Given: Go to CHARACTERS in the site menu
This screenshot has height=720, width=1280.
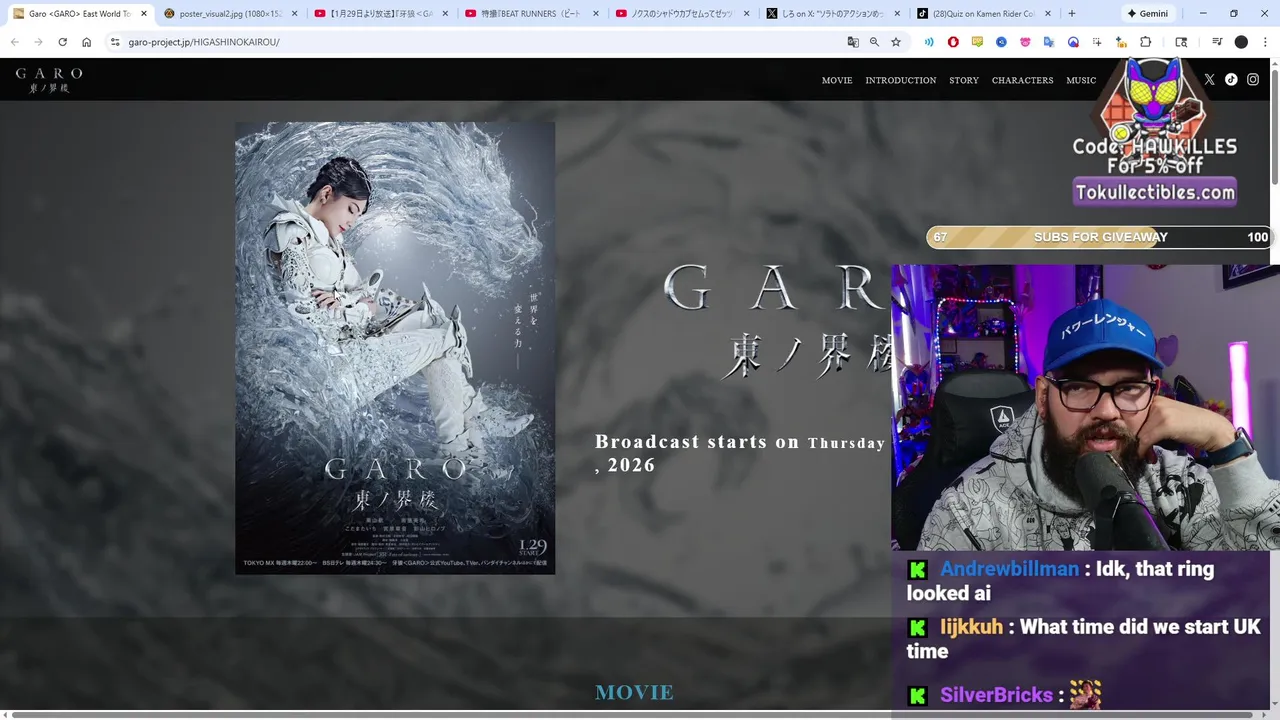Looking at the screenshot, I should point(1022,80).
